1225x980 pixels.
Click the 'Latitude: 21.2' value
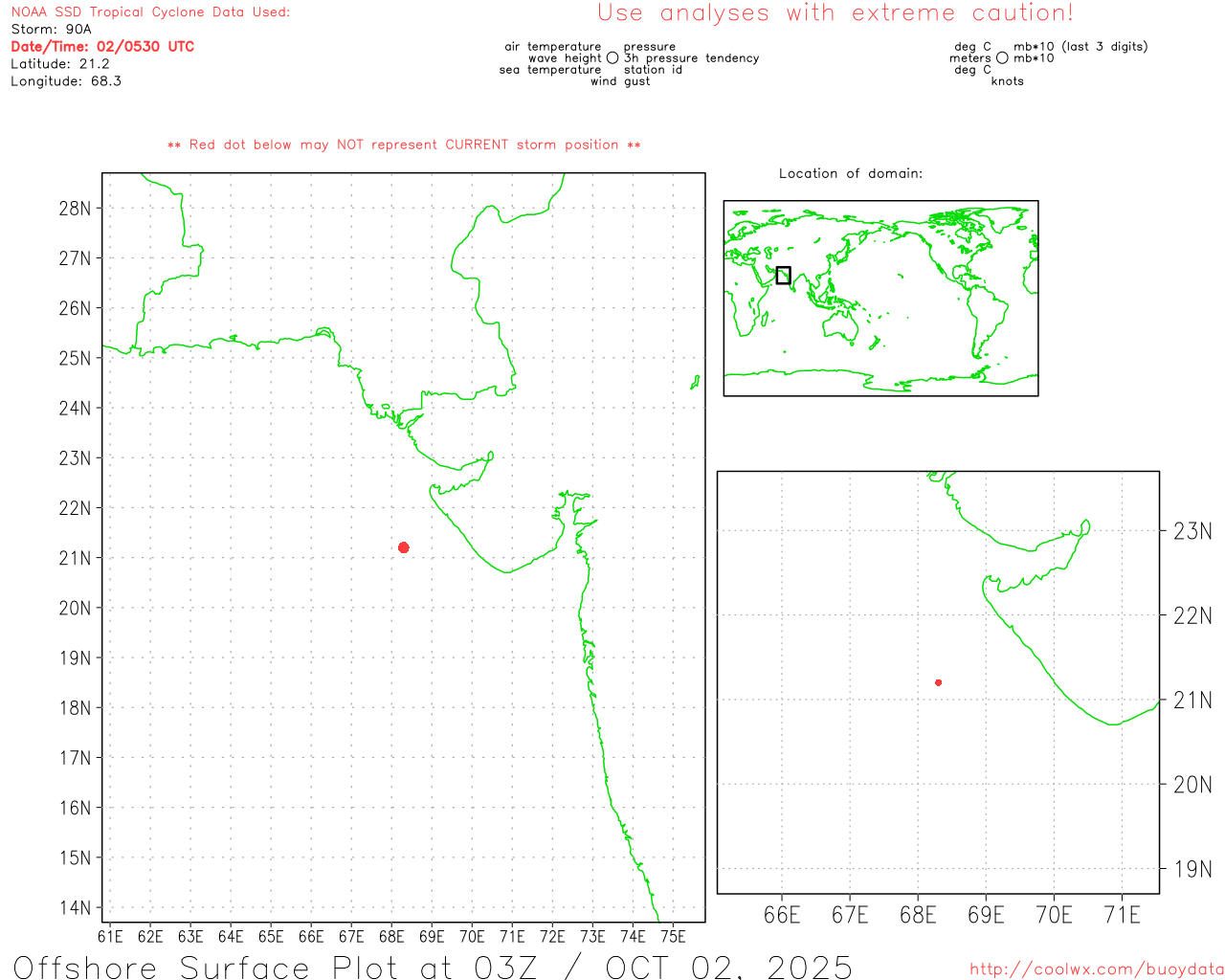tap(60, 64)
